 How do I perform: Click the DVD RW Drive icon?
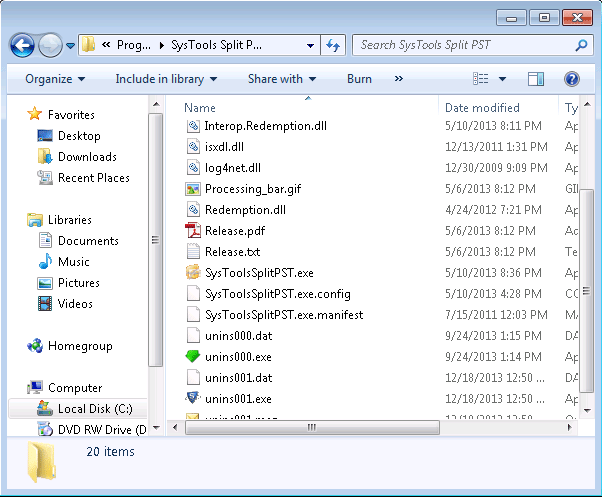[45, 429]
